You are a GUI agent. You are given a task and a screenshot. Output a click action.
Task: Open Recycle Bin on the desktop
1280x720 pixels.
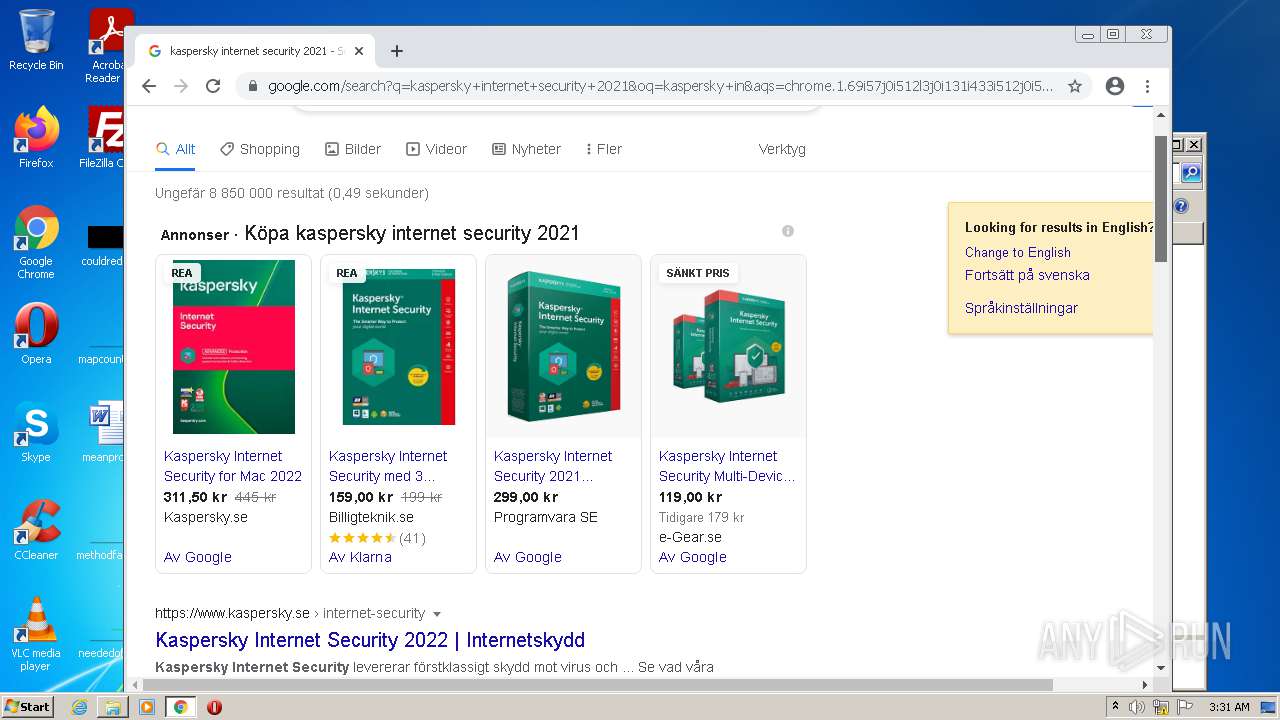point(36,40)
